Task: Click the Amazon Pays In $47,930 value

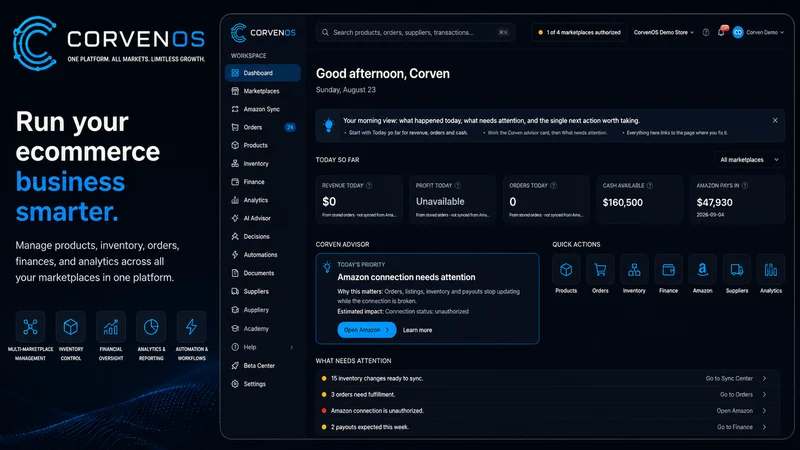Action: point(714,203)
